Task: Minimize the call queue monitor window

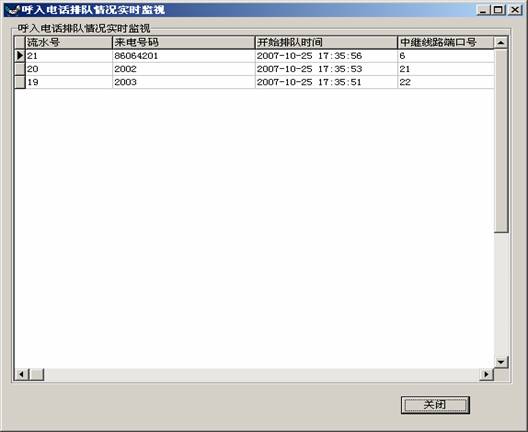Action: click(484, 10)
